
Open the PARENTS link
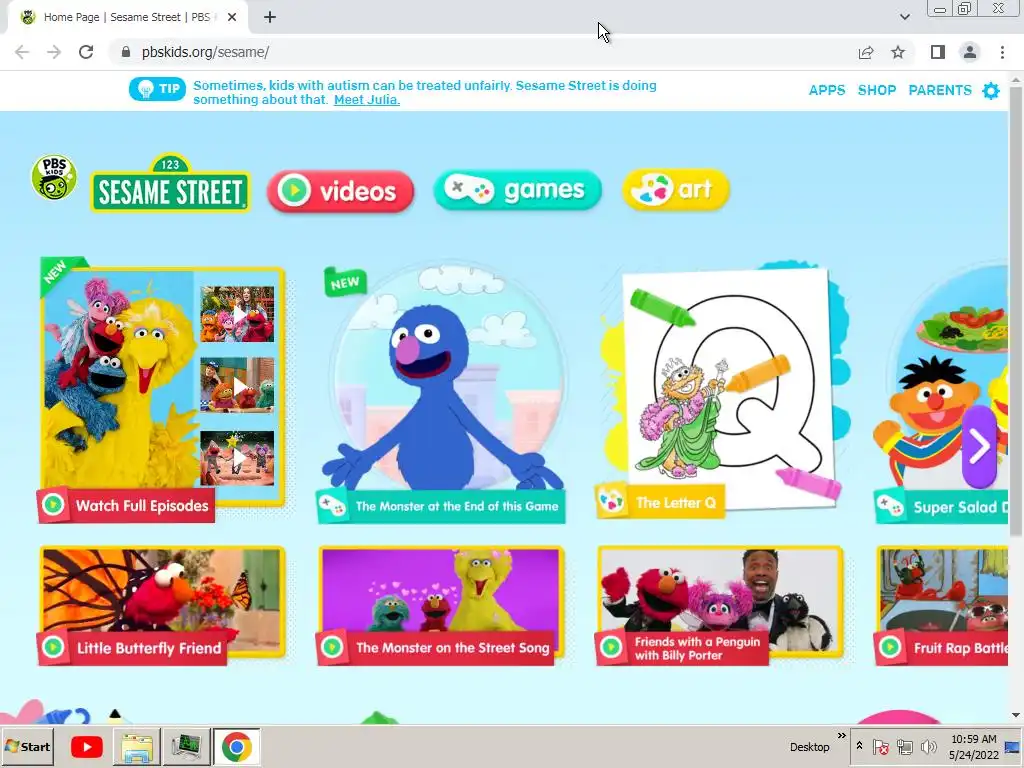point(940,90)
